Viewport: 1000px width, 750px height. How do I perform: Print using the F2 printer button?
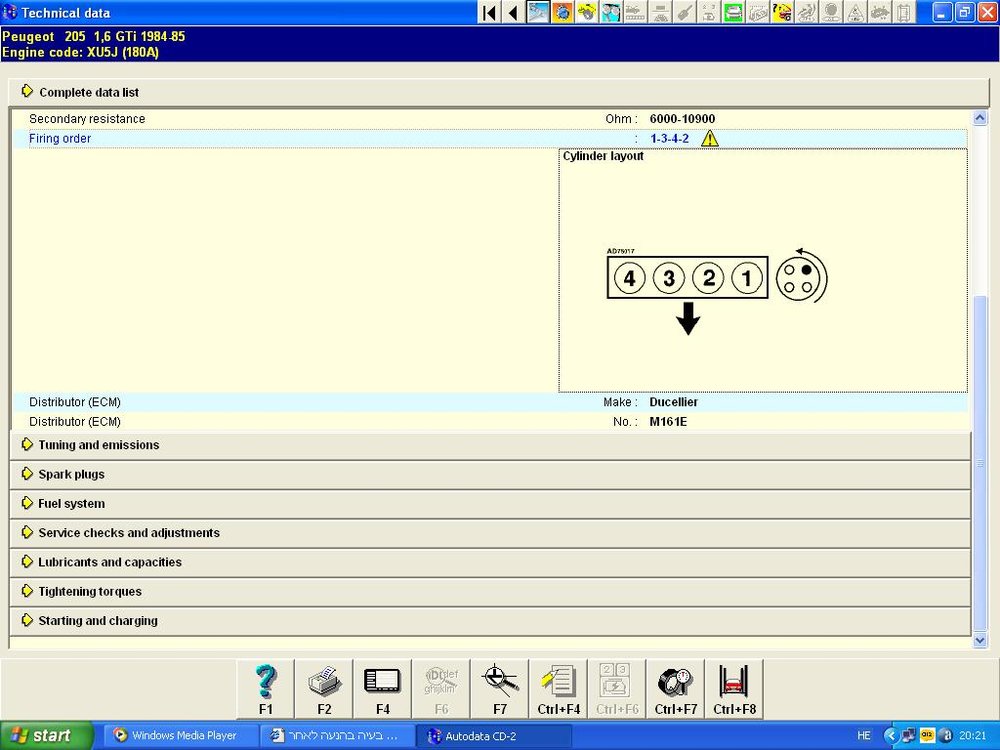click(324, 689)
